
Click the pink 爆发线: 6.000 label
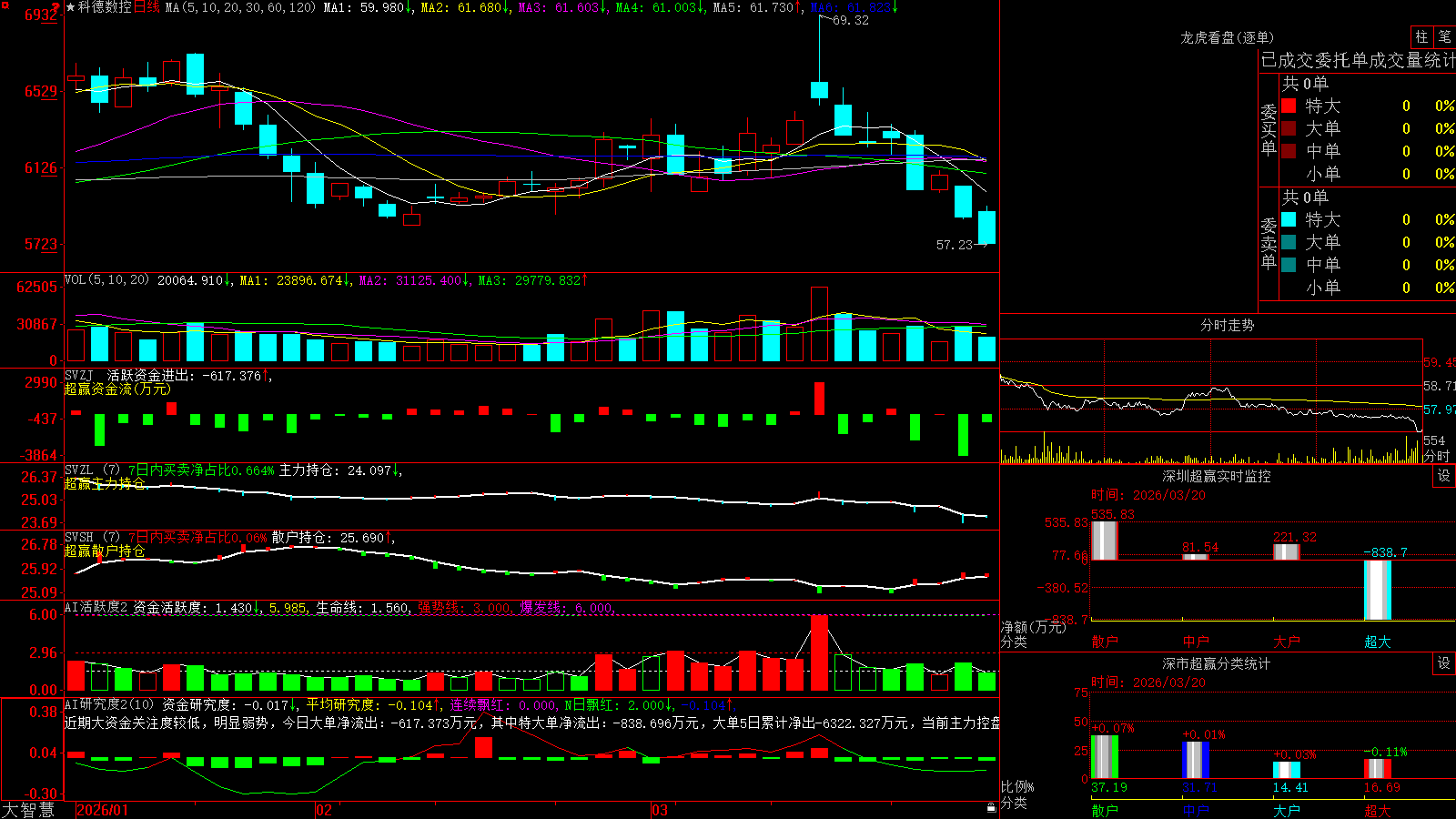point(566,607)
